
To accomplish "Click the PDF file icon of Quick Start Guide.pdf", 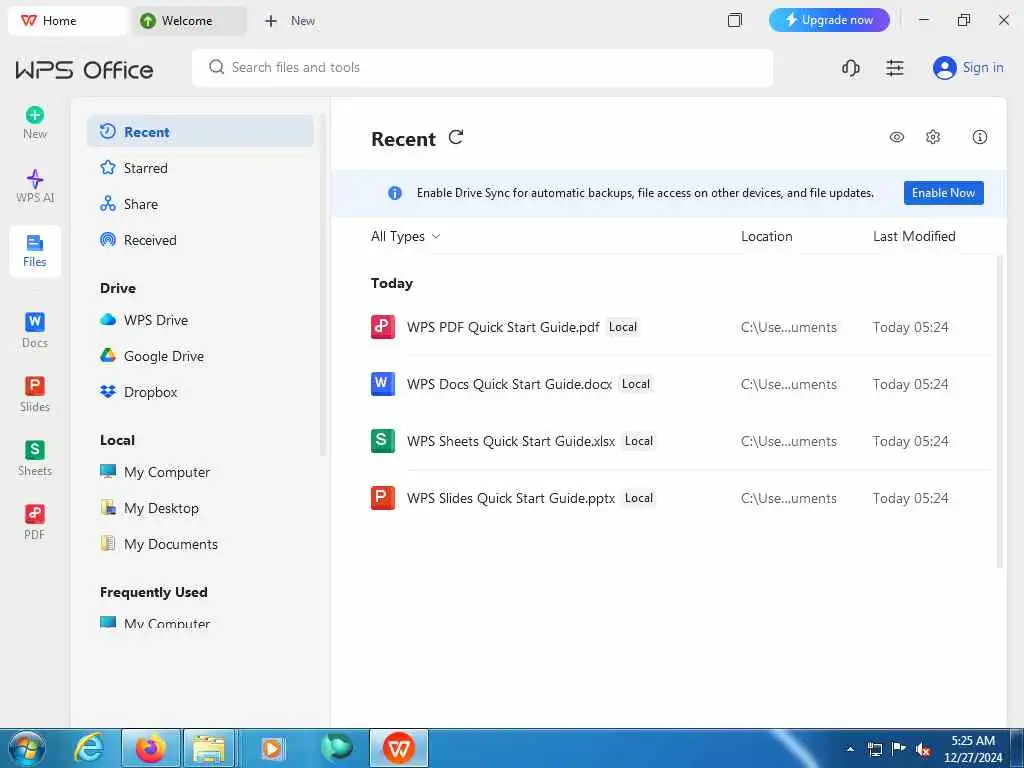I will tap(383, 327).
